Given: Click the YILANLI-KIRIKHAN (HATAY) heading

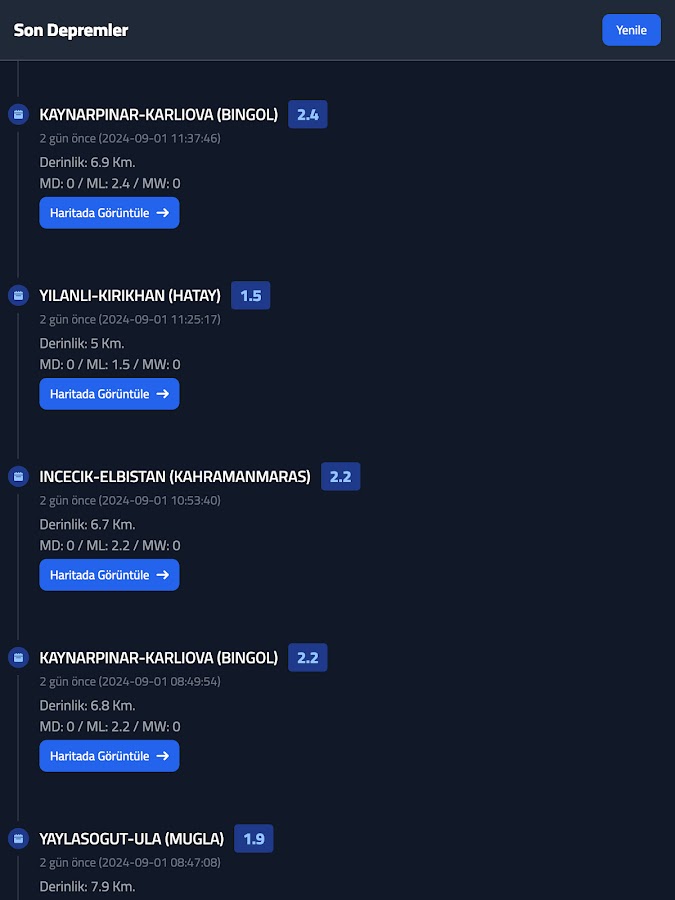Looking at the screenshot, I should coord(130,295).
